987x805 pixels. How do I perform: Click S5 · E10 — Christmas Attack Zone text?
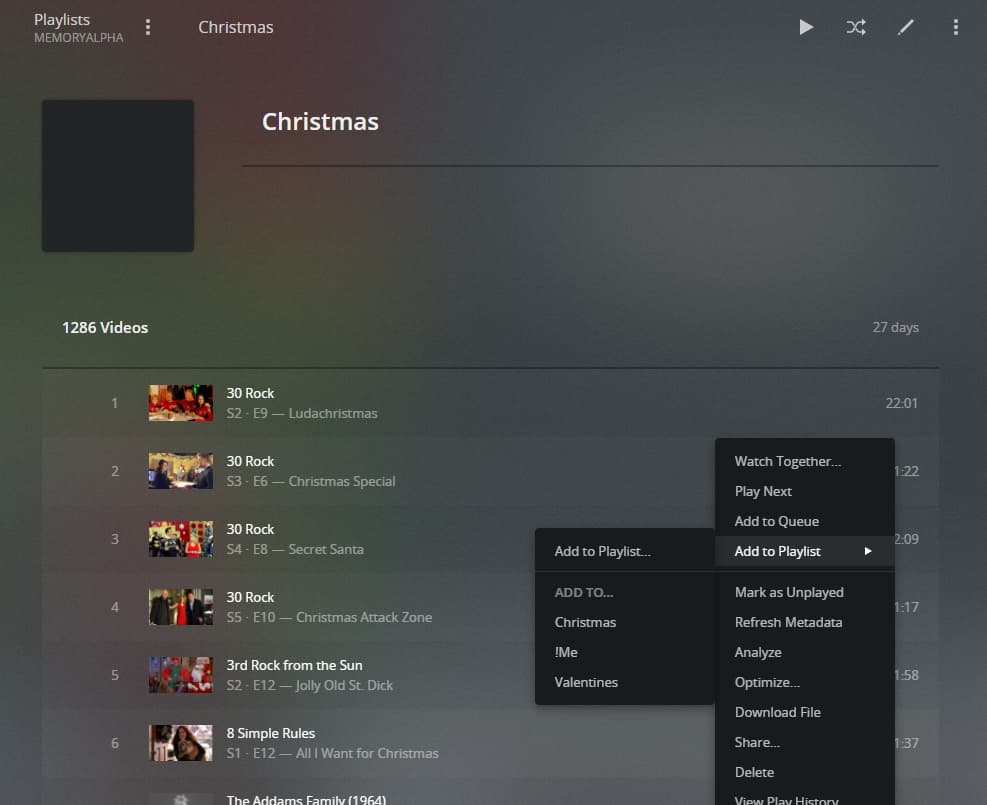pos(329,617)
